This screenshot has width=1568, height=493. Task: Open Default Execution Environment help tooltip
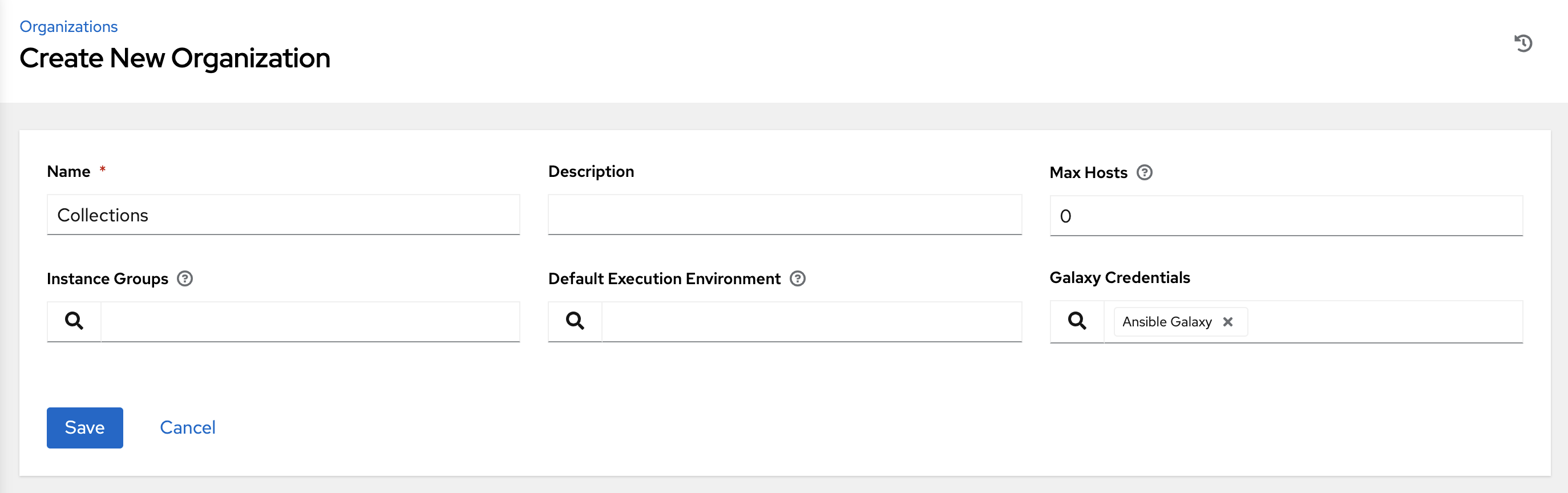coord(797,279)
